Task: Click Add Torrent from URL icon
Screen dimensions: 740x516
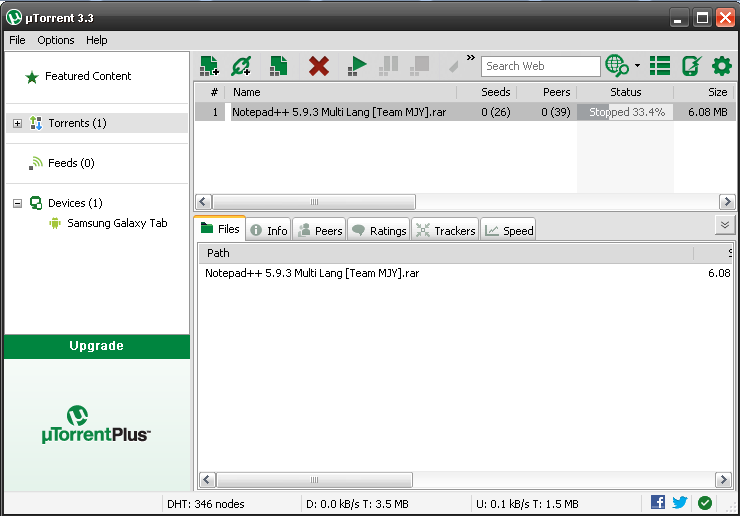Action: tap(241, 66)
